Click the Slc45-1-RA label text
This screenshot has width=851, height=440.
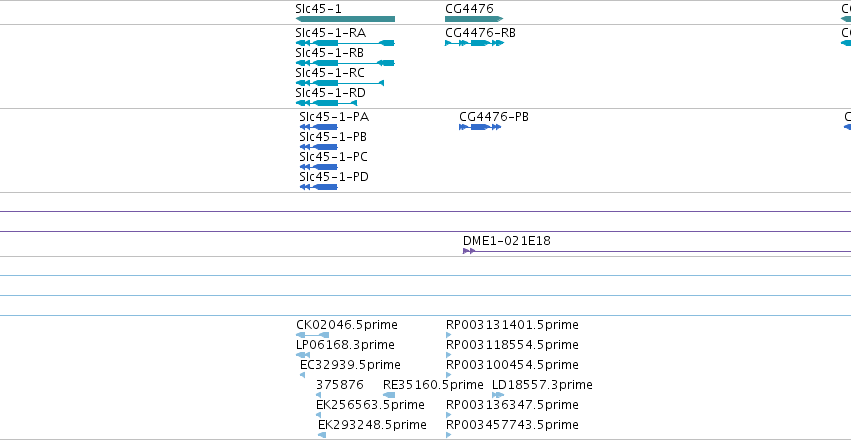(331, 33)
